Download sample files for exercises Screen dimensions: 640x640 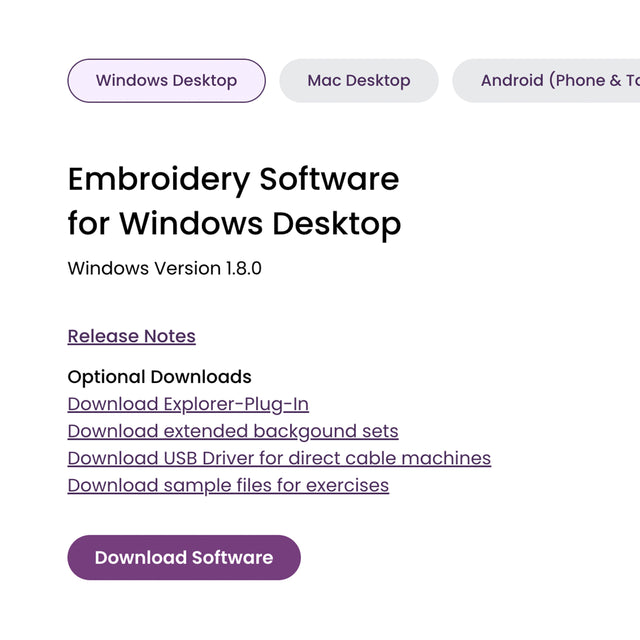228,485
